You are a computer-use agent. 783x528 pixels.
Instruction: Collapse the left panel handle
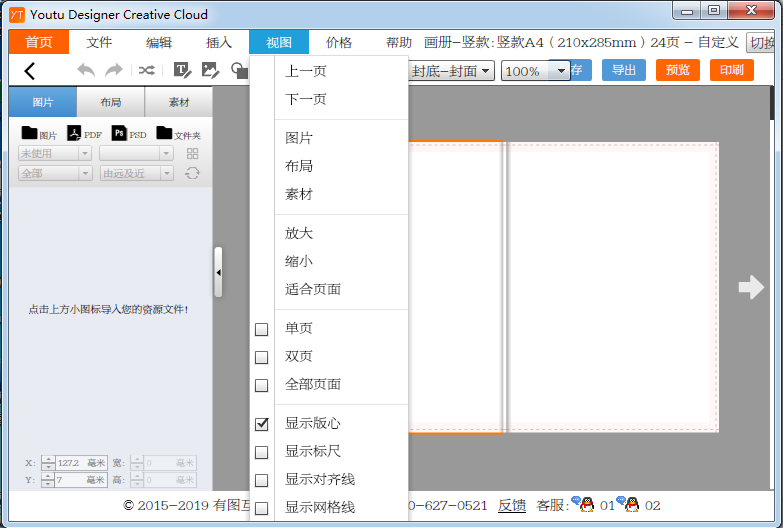[218, 272]
